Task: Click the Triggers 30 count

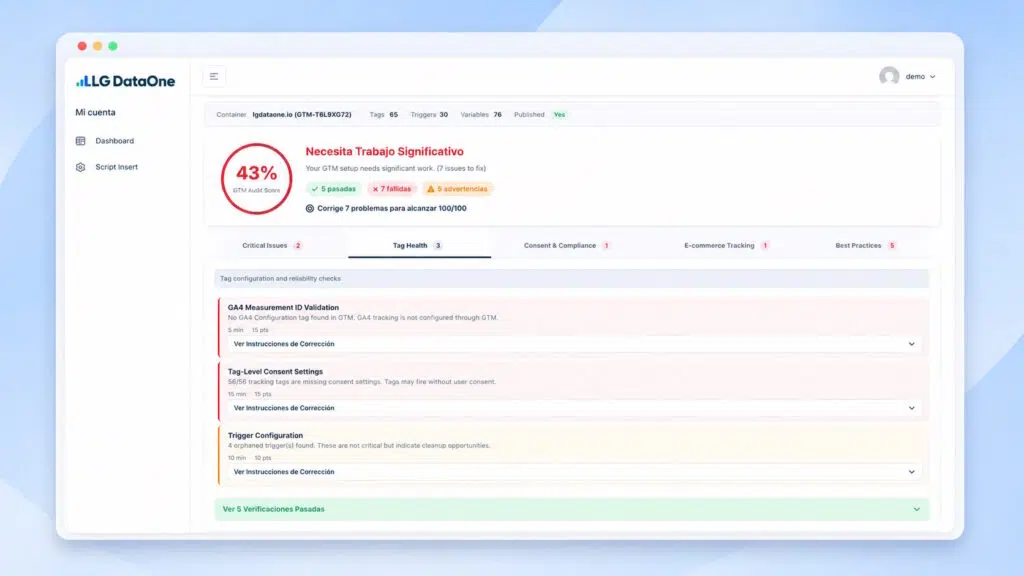Action: coord(429,114)
